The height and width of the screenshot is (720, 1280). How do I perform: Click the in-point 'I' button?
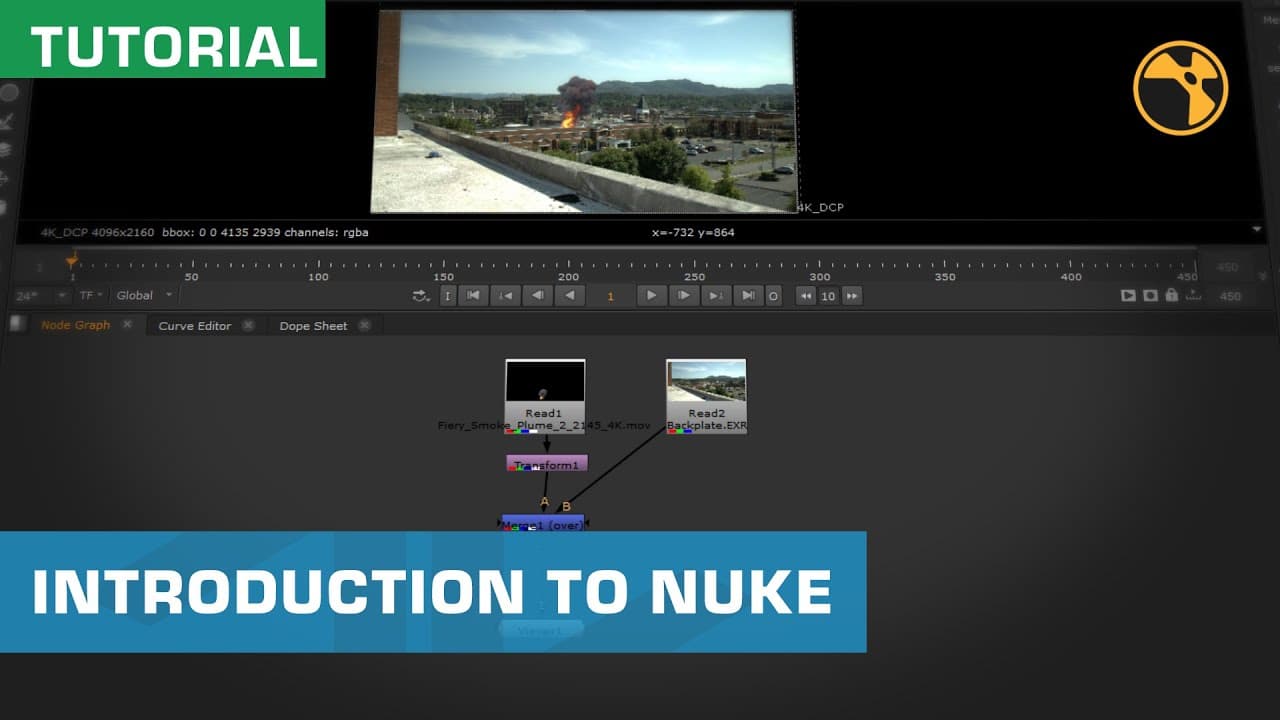pos(448,296)
